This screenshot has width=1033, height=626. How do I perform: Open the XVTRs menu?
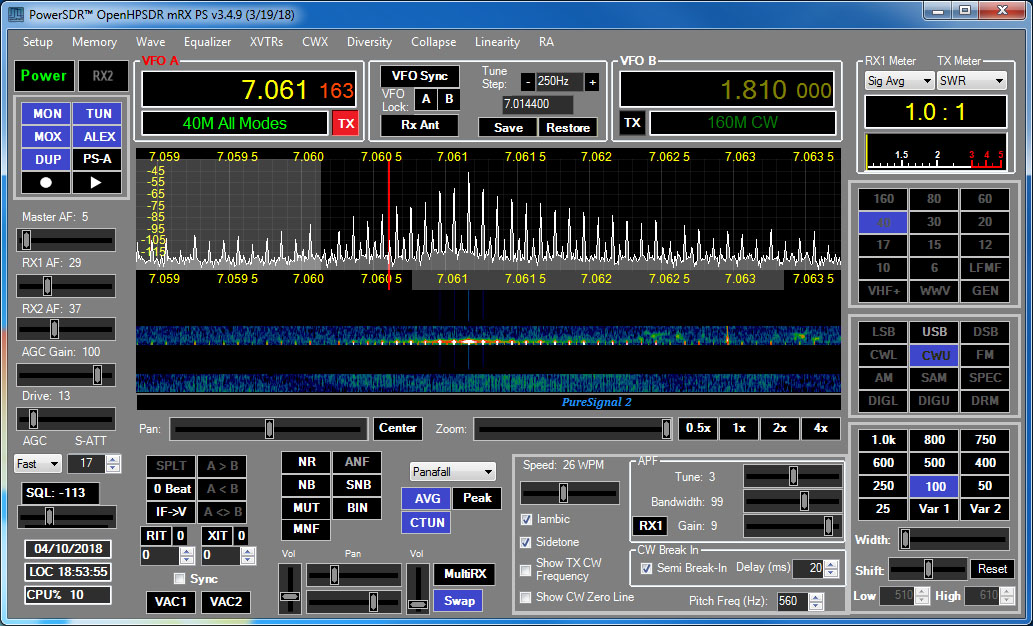tap(266, 42)
